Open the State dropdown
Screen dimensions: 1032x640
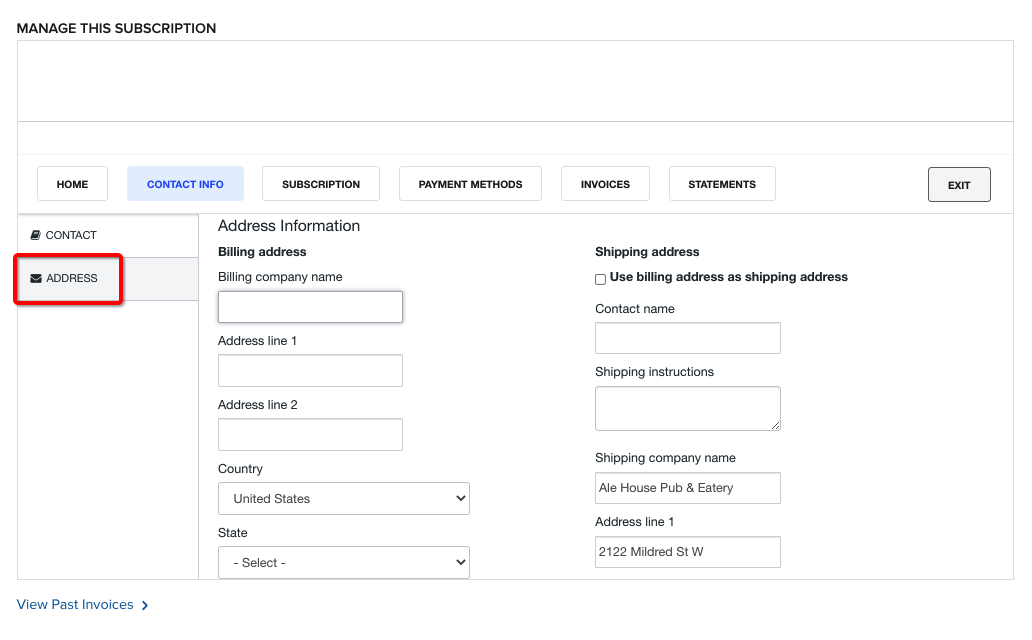click(x=344, y=562)
